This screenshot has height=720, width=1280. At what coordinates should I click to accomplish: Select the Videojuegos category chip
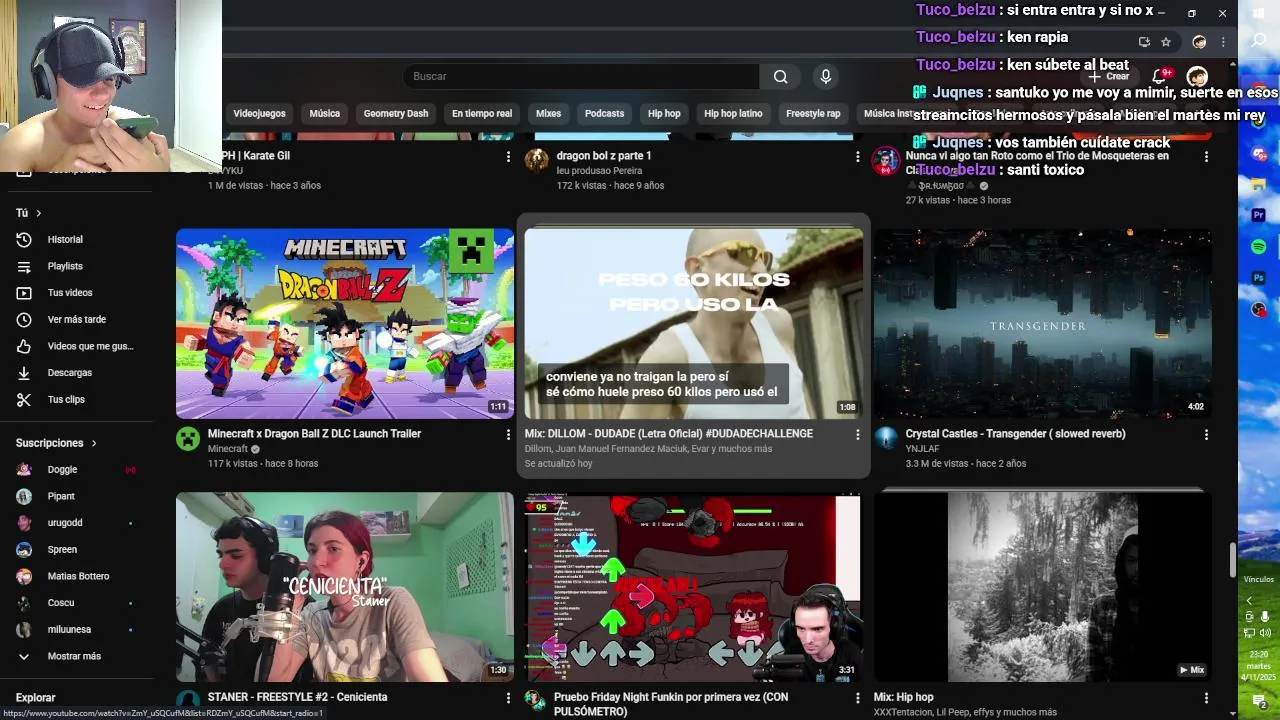(259, 114)
